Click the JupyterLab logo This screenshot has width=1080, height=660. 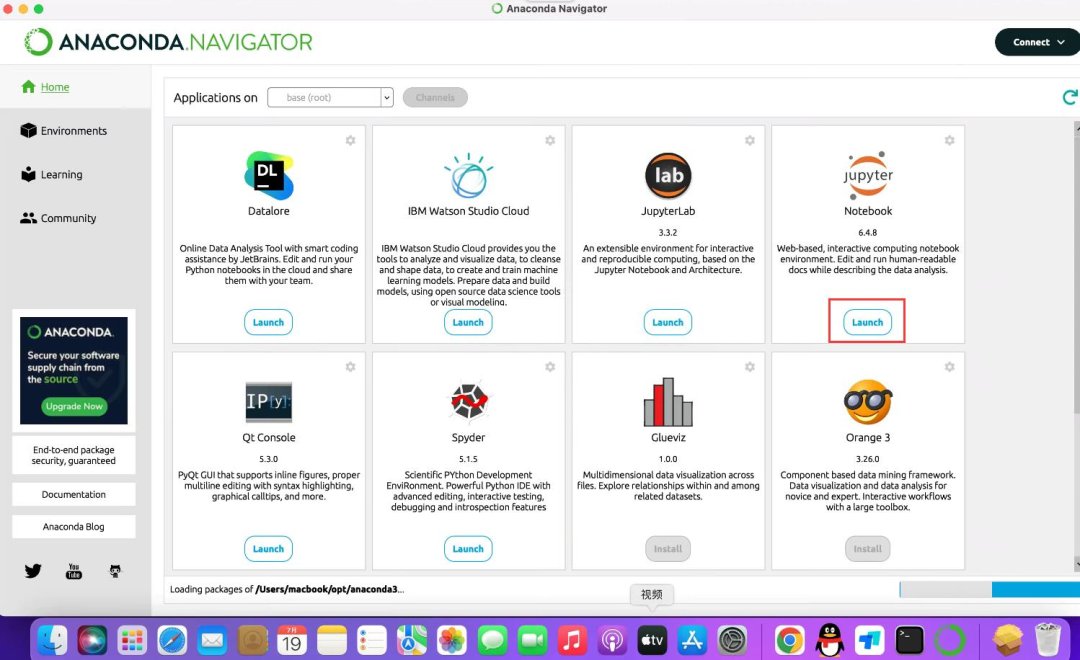[x=668, y=175]
